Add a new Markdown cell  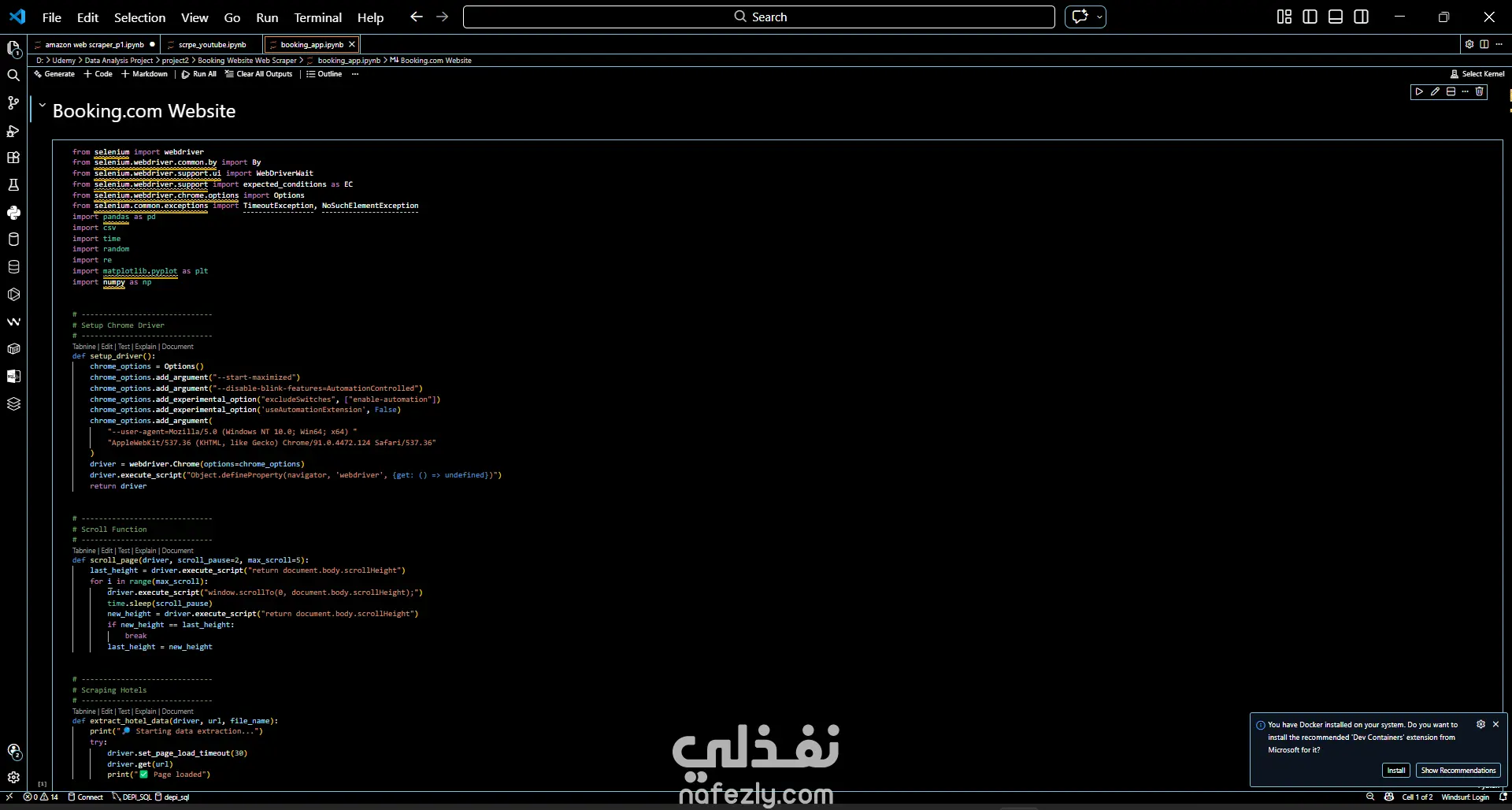(145, 74)
